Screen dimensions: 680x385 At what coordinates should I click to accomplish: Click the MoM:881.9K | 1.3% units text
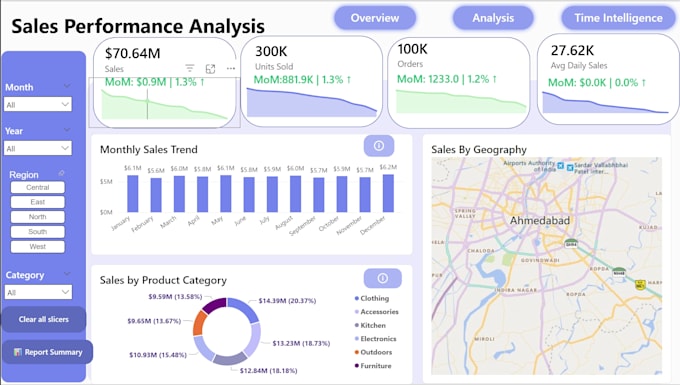(x=303, y=79)
